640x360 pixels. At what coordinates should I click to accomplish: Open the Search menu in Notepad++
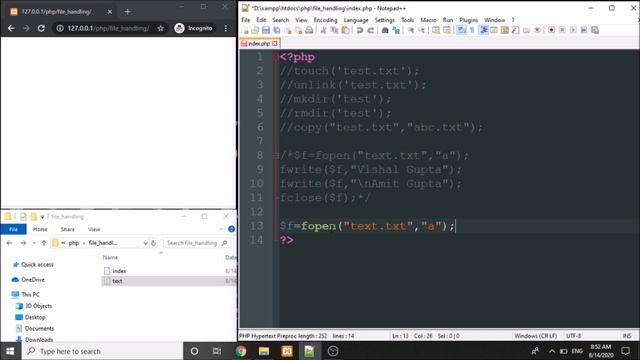(x=280, y=20)
